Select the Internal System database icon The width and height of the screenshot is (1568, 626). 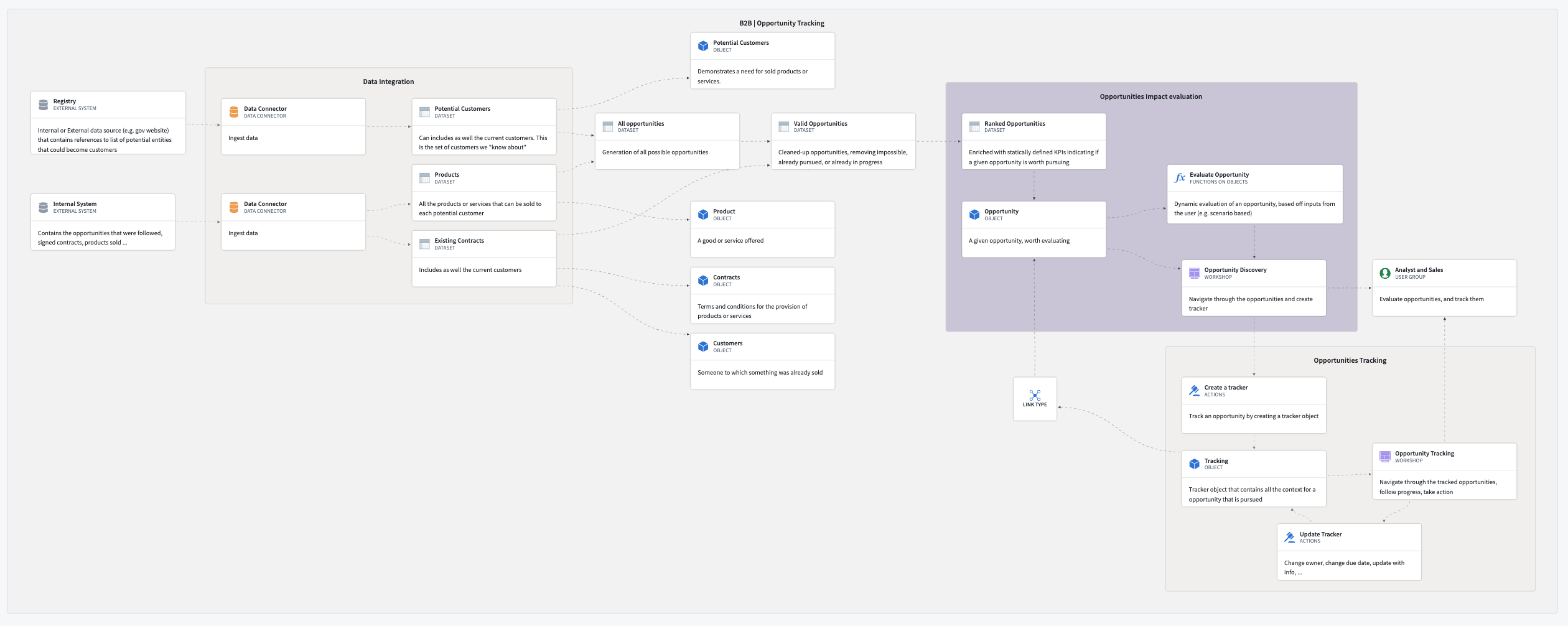pyautogui.click(x=44, y=207)
